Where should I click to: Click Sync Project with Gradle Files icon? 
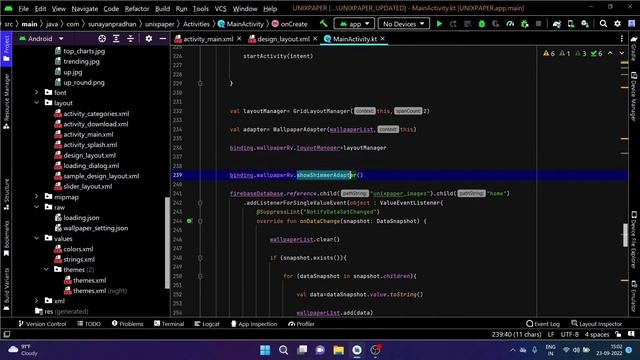point(557,24)
